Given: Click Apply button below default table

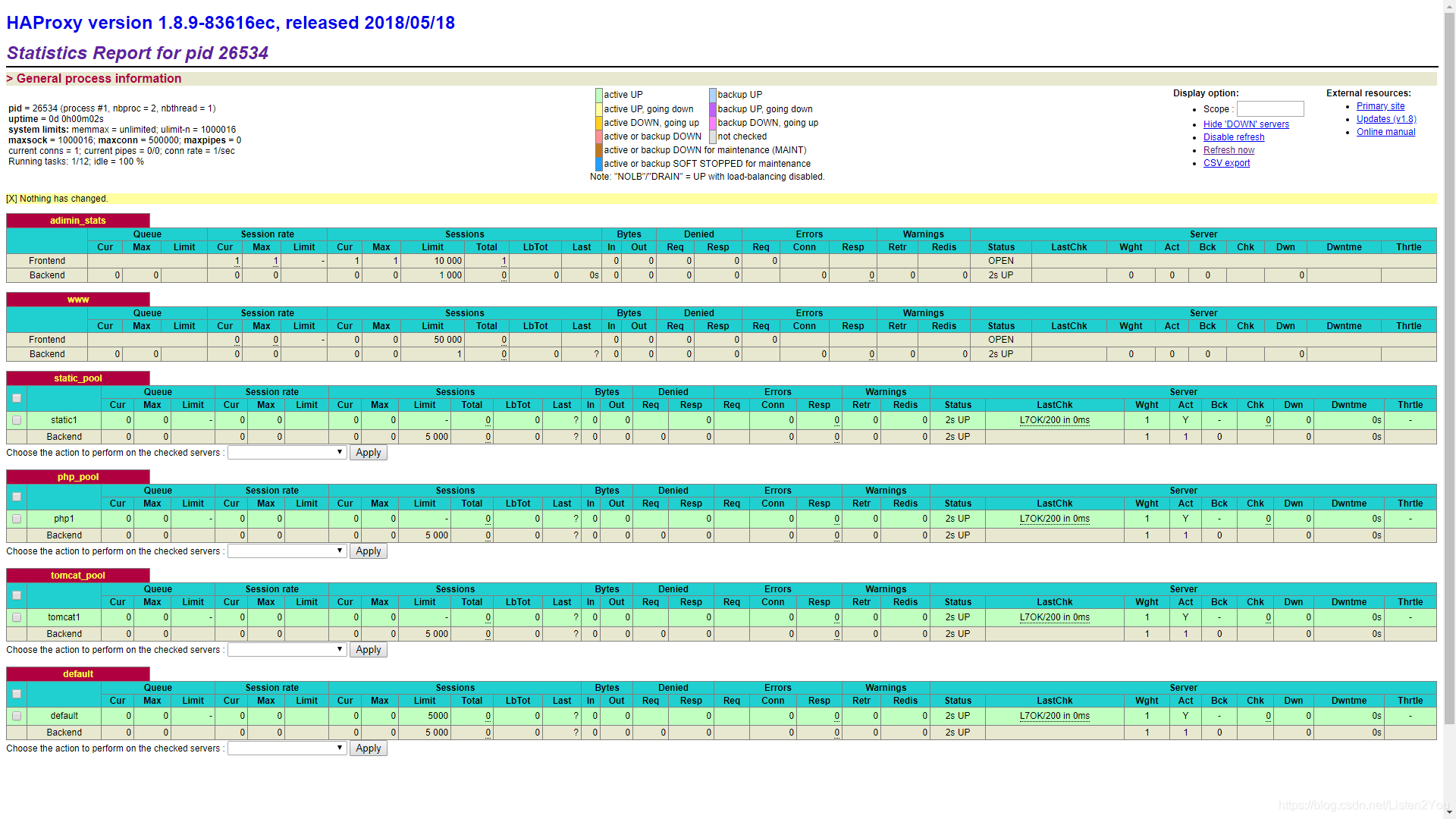Looking at the screenshot, I should click(x=369, y=748).
